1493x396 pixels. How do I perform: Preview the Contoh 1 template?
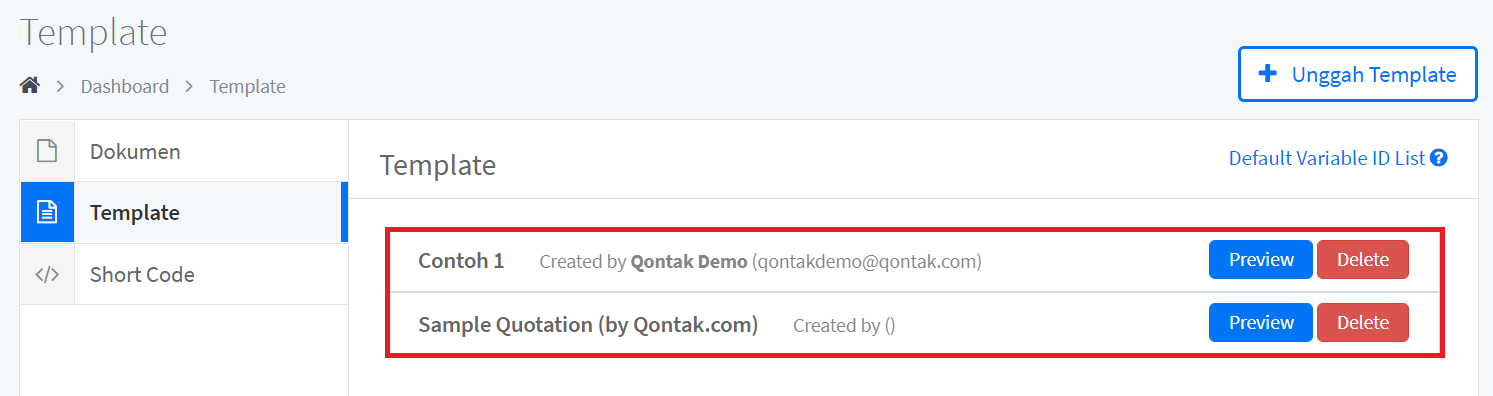[1260, 260]
